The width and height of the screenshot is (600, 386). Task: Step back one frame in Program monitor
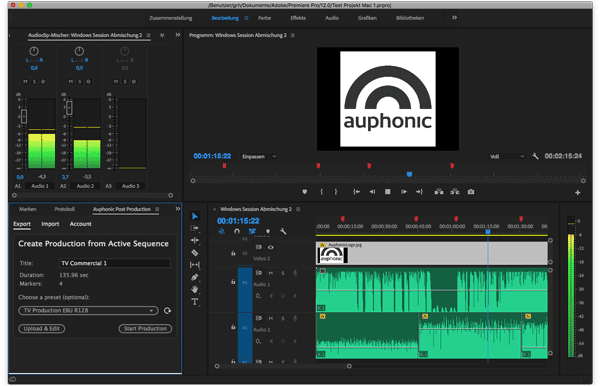[372, 192]
